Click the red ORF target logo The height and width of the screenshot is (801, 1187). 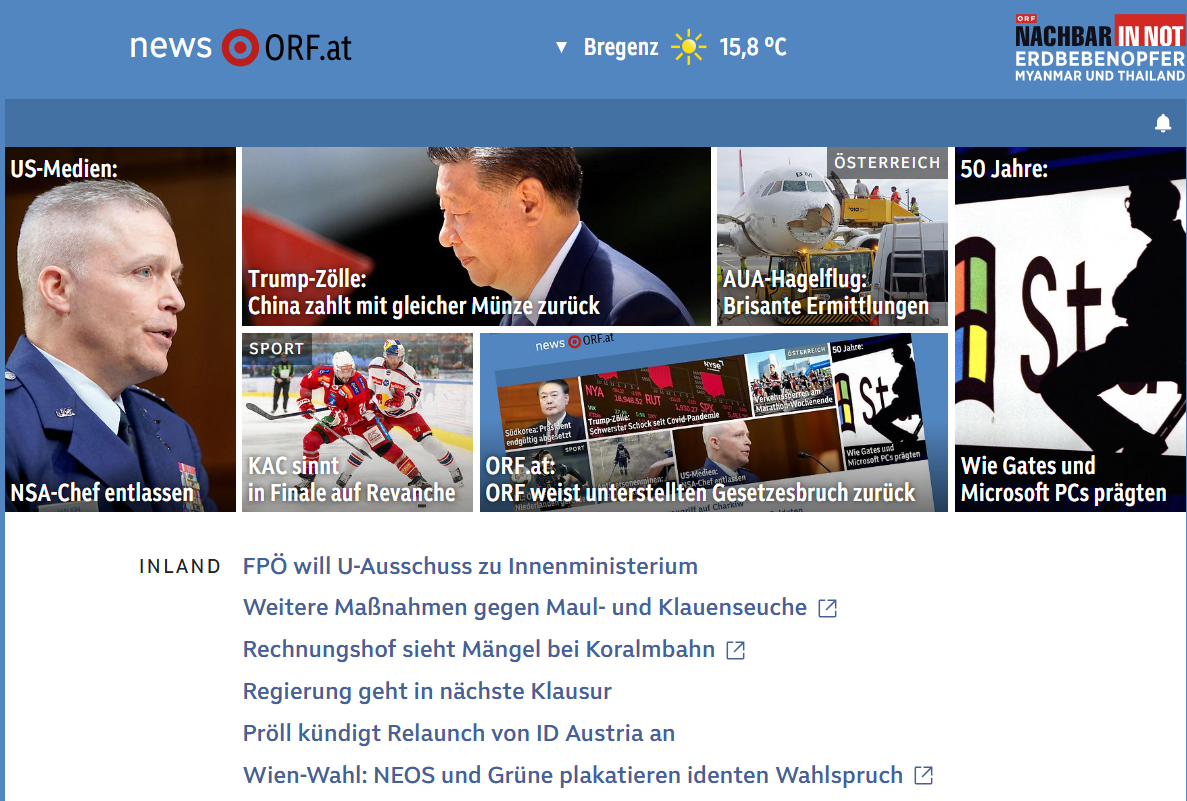click(x=240, y=47)
